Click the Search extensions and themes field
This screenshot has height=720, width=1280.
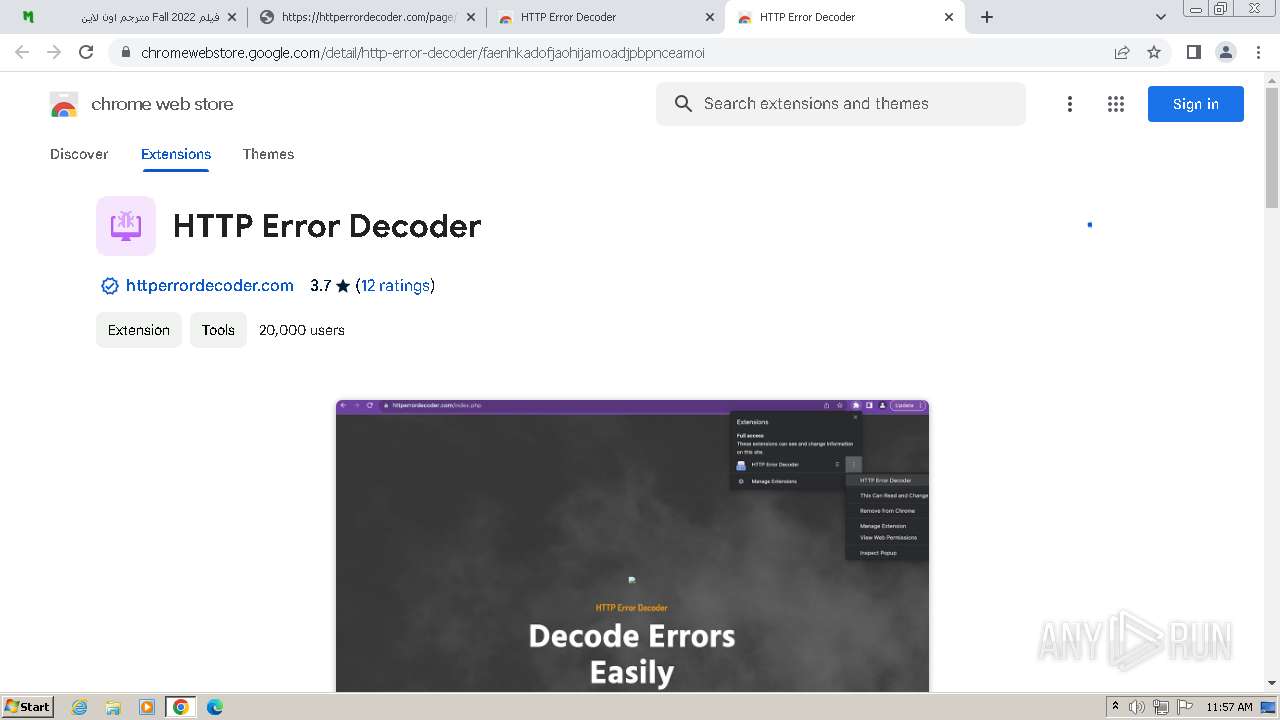point(840,104)
